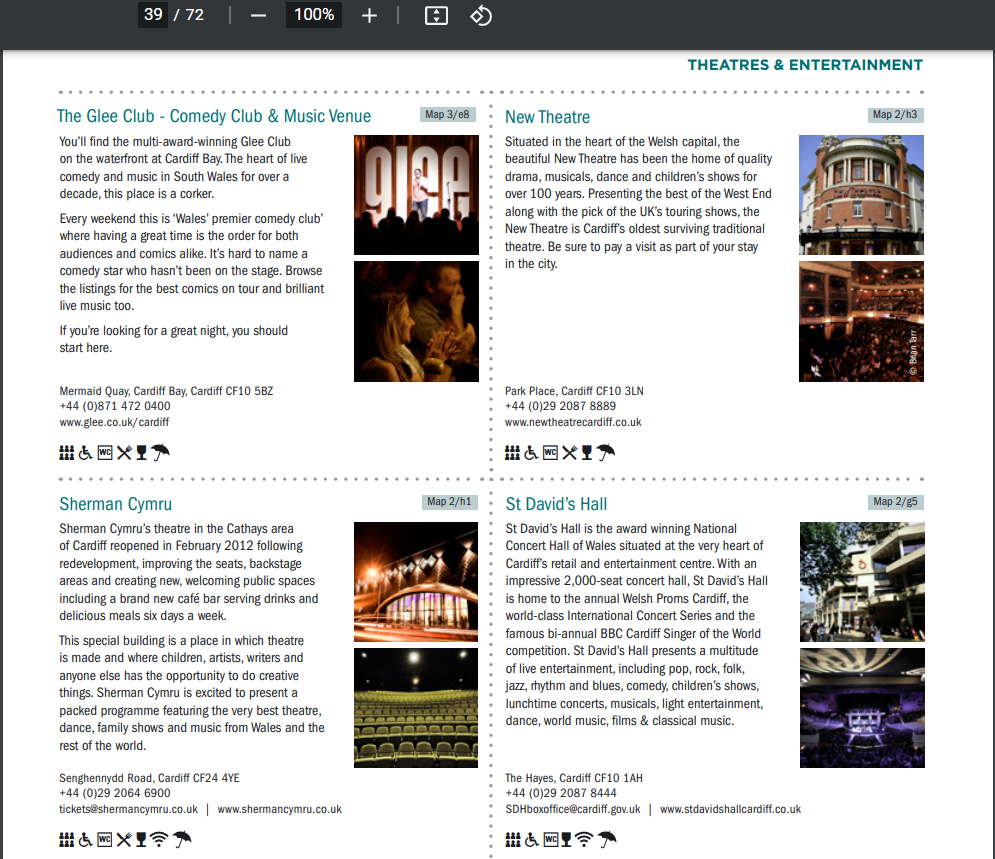Click New Theatre WC toilets icon
The height and width of the screenshot is (859, 995).
550,452
